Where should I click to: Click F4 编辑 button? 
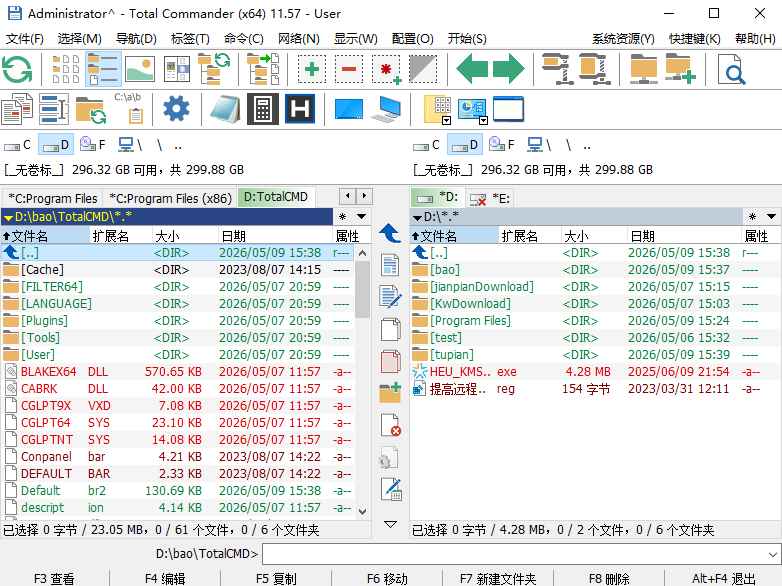coord(165,579)
